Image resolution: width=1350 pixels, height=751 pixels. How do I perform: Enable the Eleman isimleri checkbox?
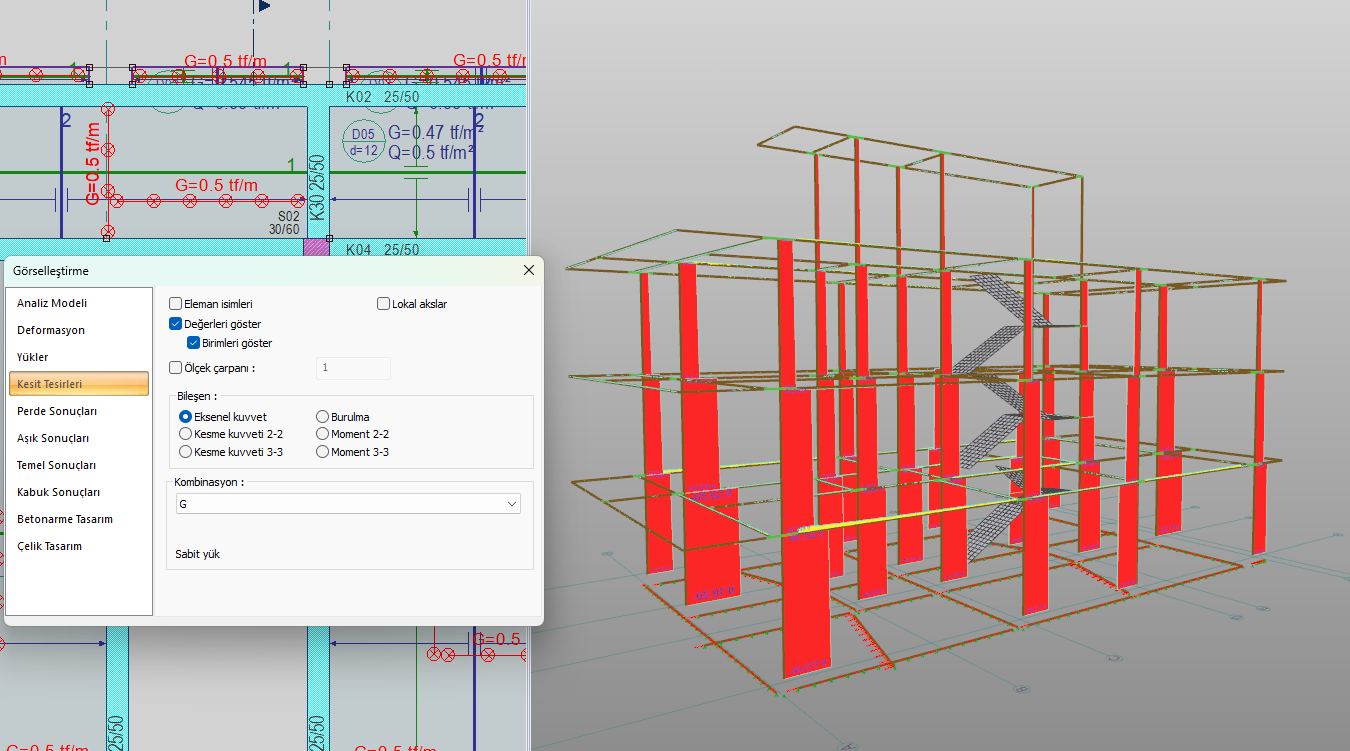point(176,304)
